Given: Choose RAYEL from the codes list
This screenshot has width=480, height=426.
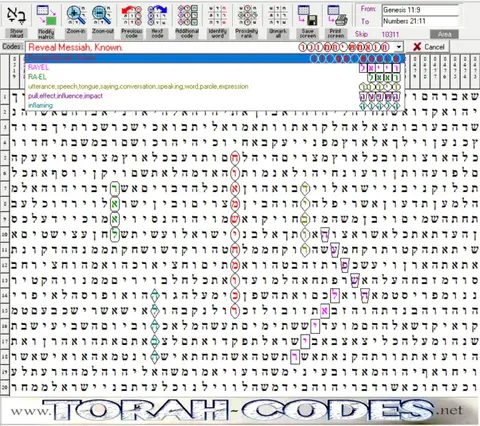Looking at the screenshot, I should (215, 68).
